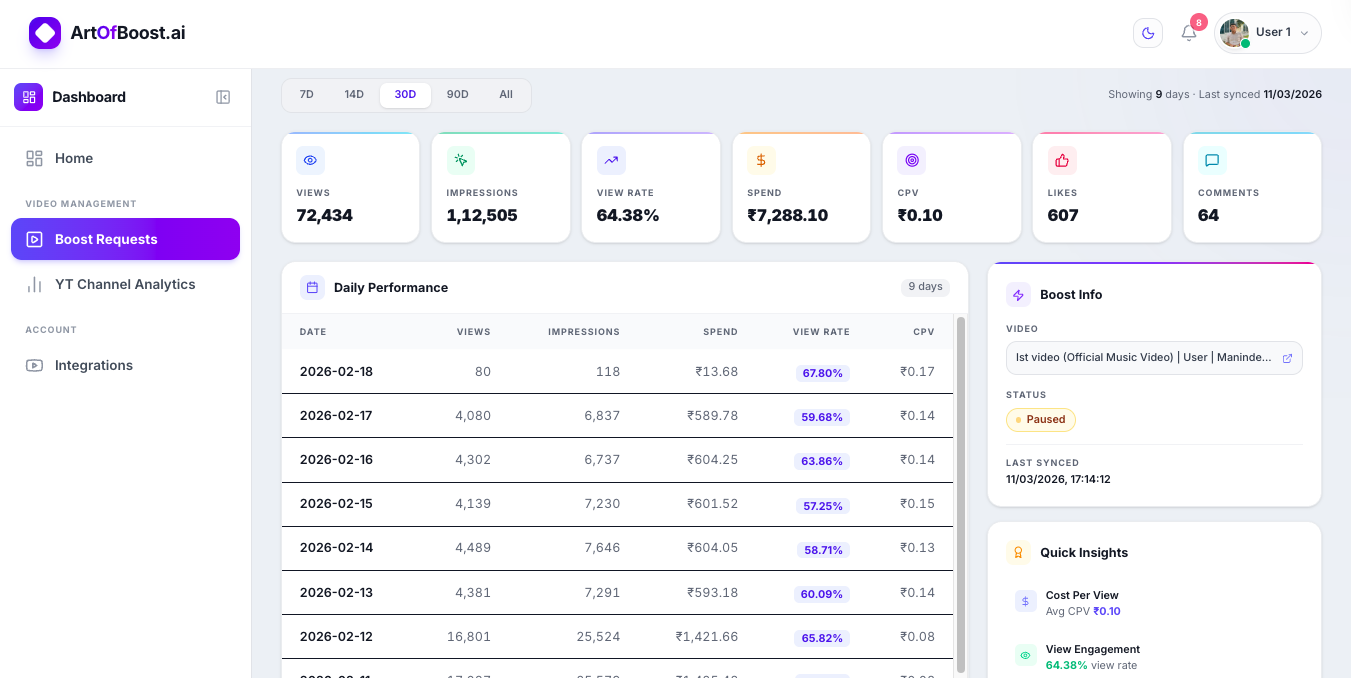Click the calendar icon beside Daily Performance
Viewport: 1351px width, 678px height.
click(312, 287)
